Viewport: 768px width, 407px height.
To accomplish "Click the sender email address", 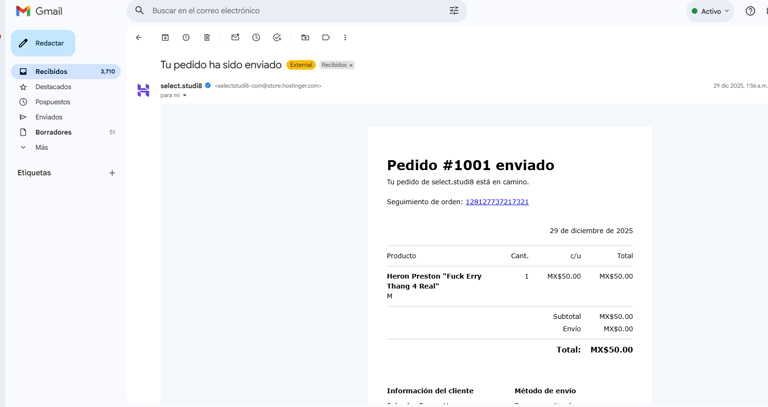I will pyautogui.click(x=268, y=86).
